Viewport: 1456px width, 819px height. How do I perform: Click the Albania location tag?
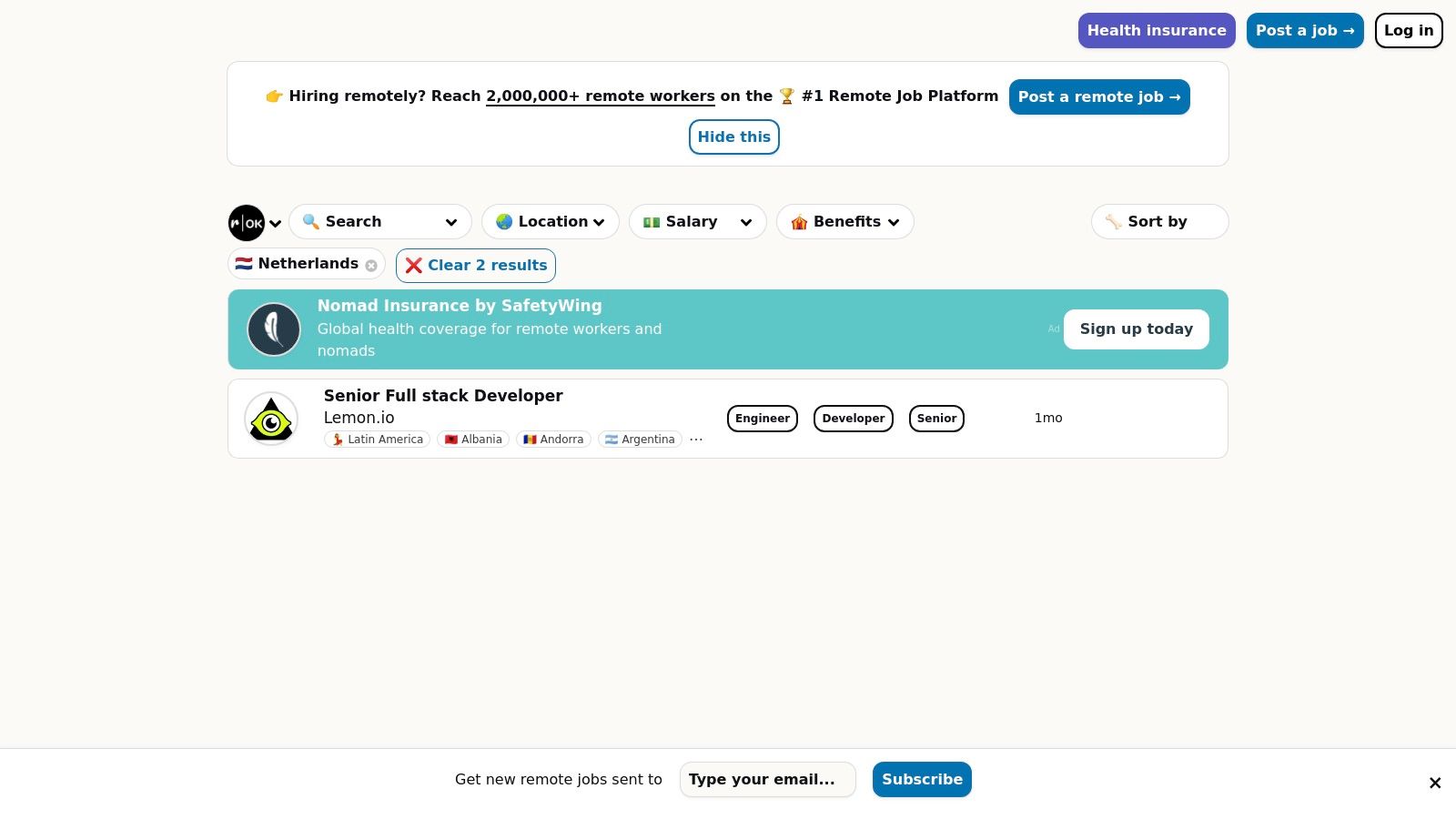473,440
